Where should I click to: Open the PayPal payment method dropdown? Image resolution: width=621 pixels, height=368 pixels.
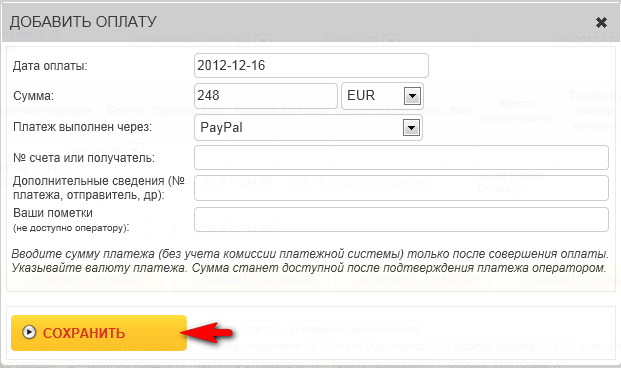309,128
